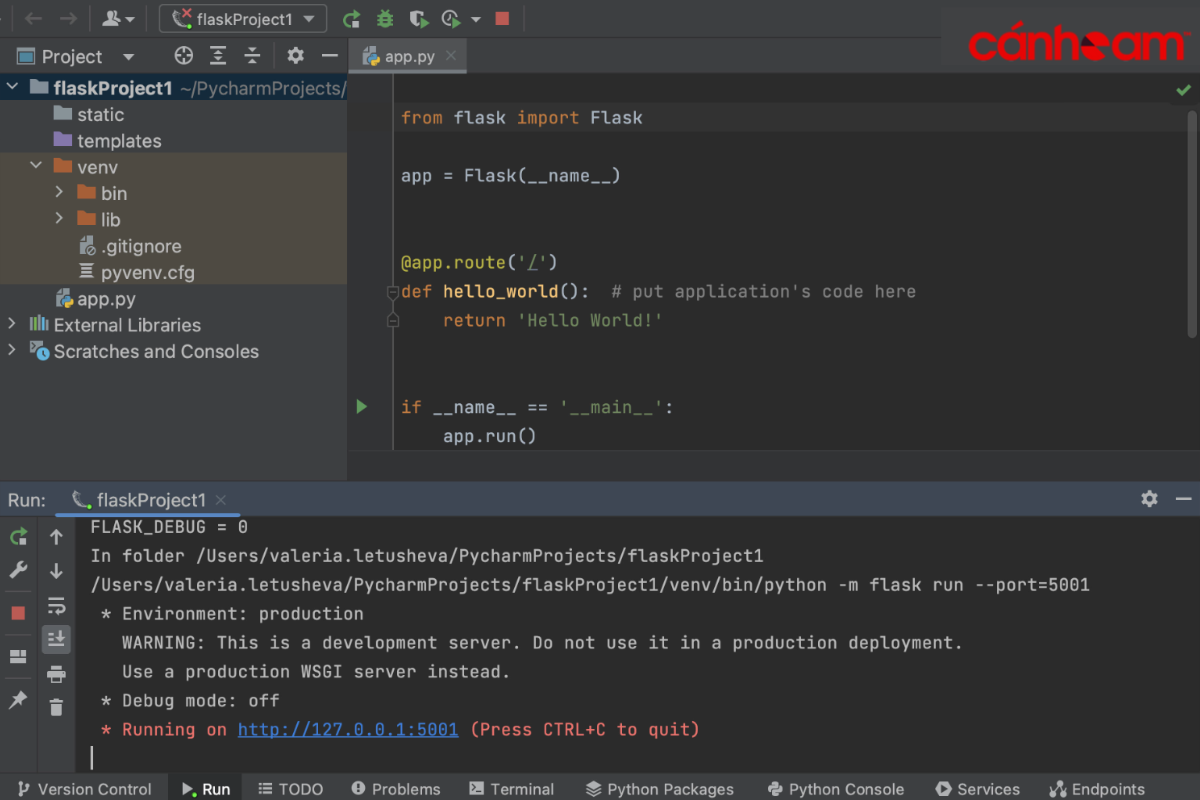This screenshot has height=800, width=1200.
Task: Open the http://127.0.0.1:5001 link
Action: [x=348, y=730]
